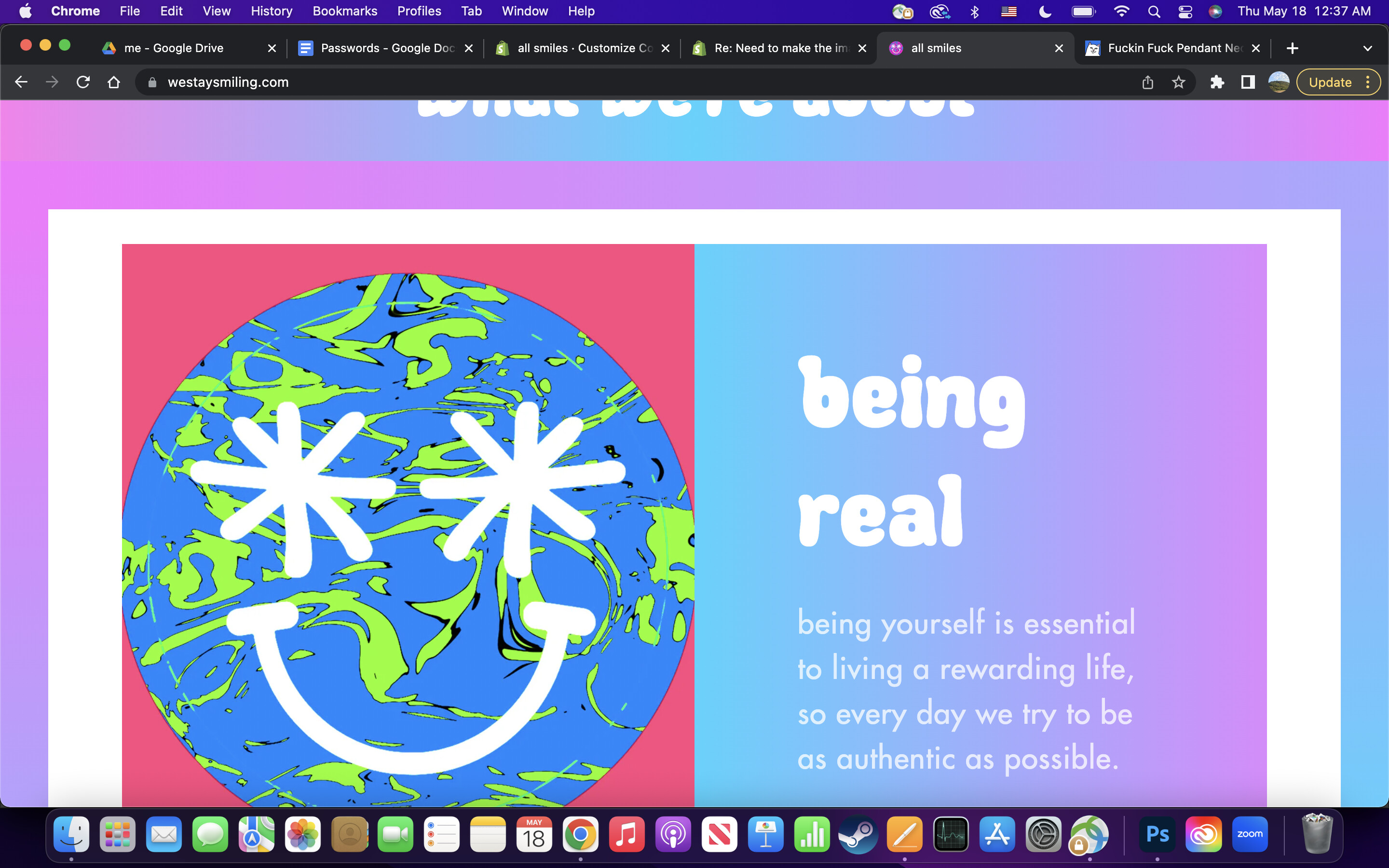
Task: Go back to previous page
Action: click(x=21, y=82)
